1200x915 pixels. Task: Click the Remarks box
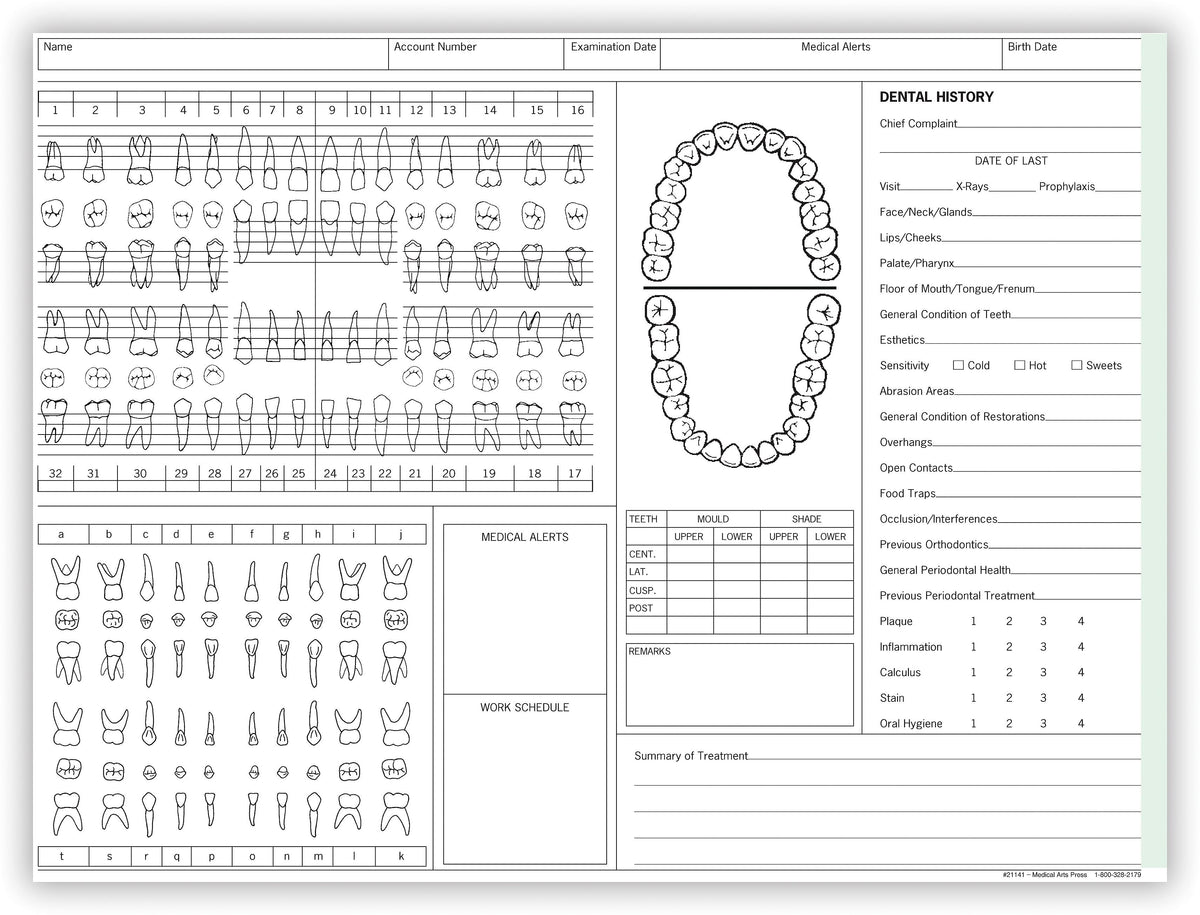point(740,684)
